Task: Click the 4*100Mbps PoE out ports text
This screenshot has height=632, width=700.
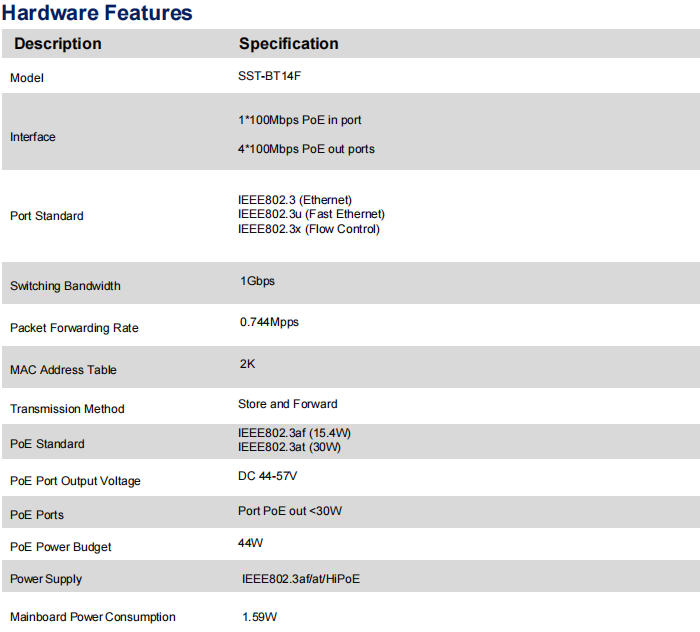Action: click(x=306, y=149)
